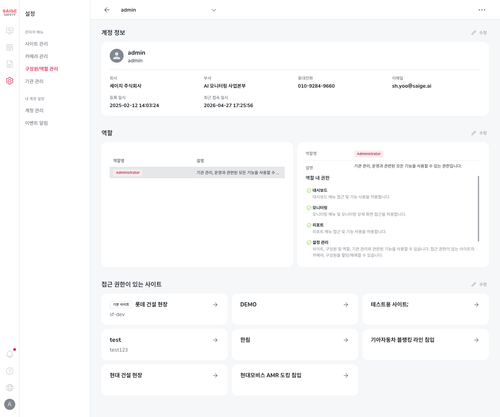Click the SAIGE Safety logo
The image size is (500, 417).
(x=10, y=12)
